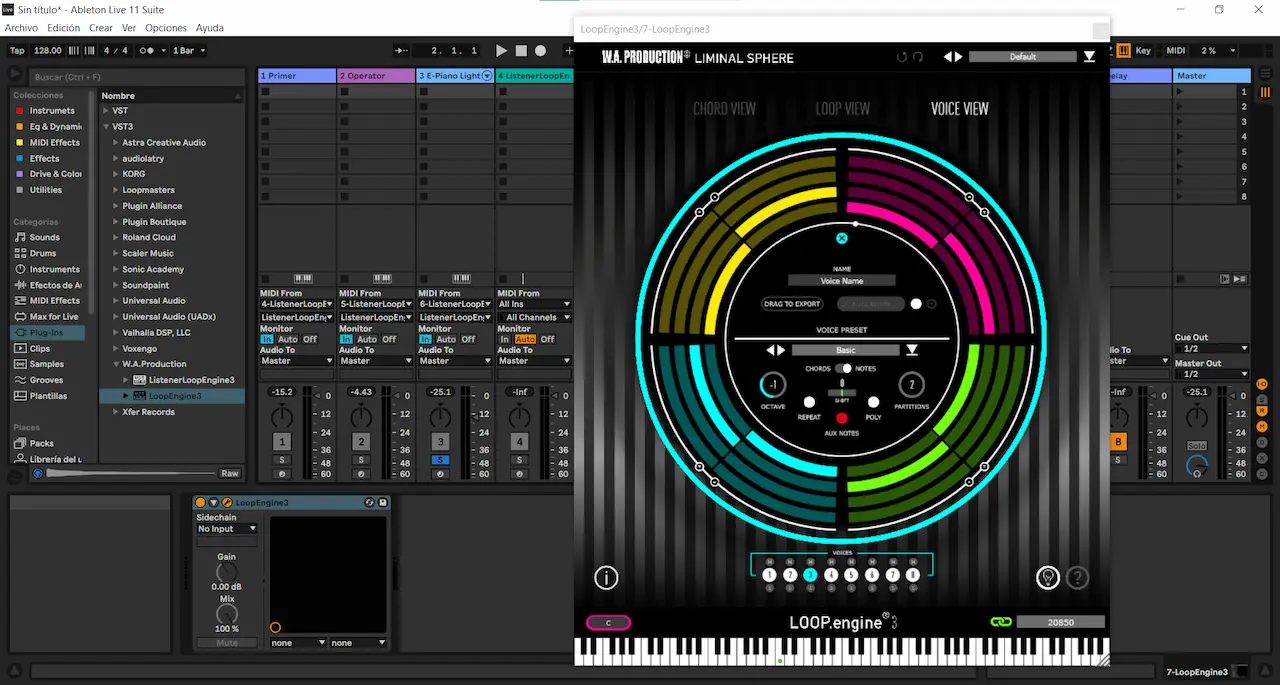Open the Archivo menu

[21, 28]
